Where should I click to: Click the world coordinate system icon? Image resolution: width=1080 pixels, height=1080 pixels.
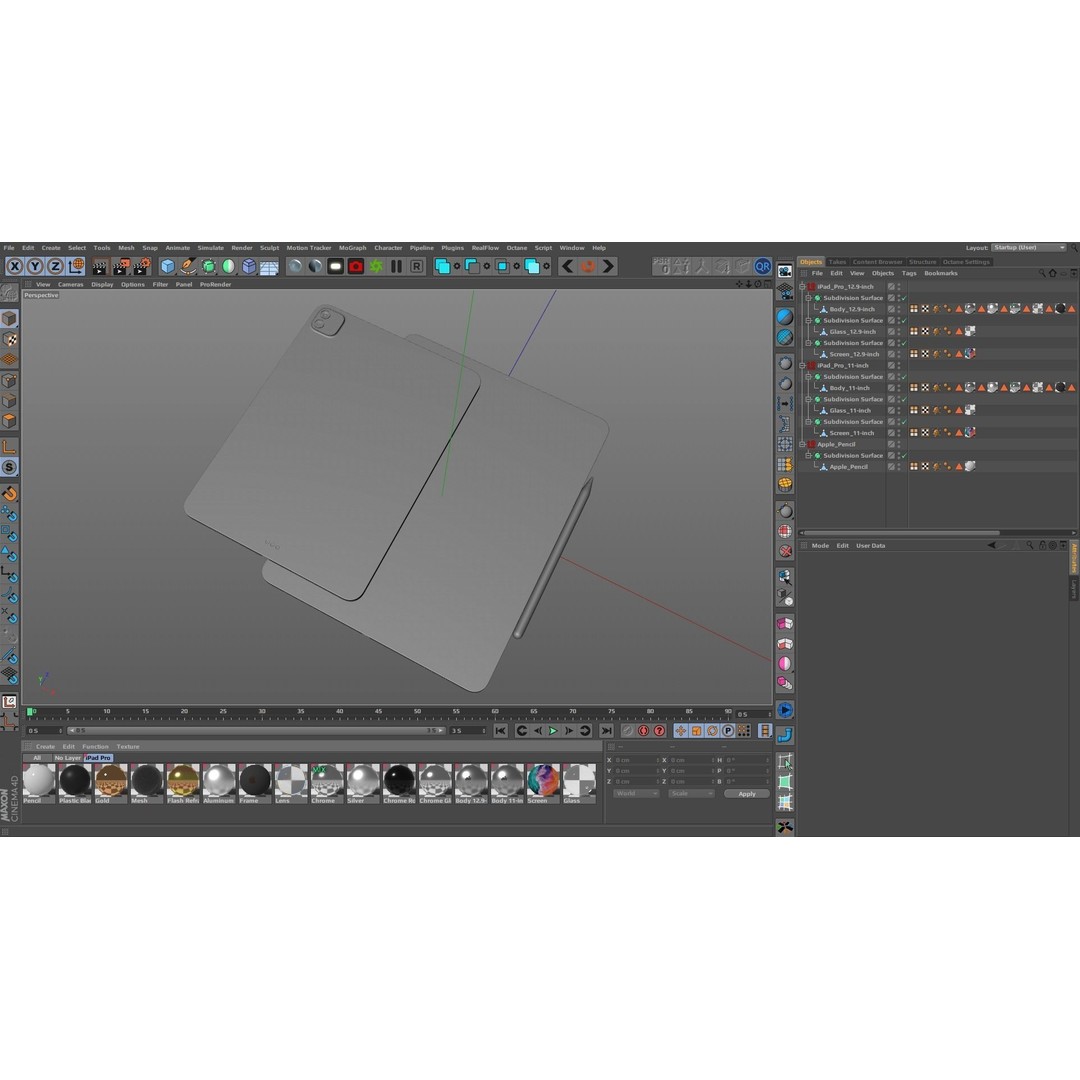[x=76, y=267]
